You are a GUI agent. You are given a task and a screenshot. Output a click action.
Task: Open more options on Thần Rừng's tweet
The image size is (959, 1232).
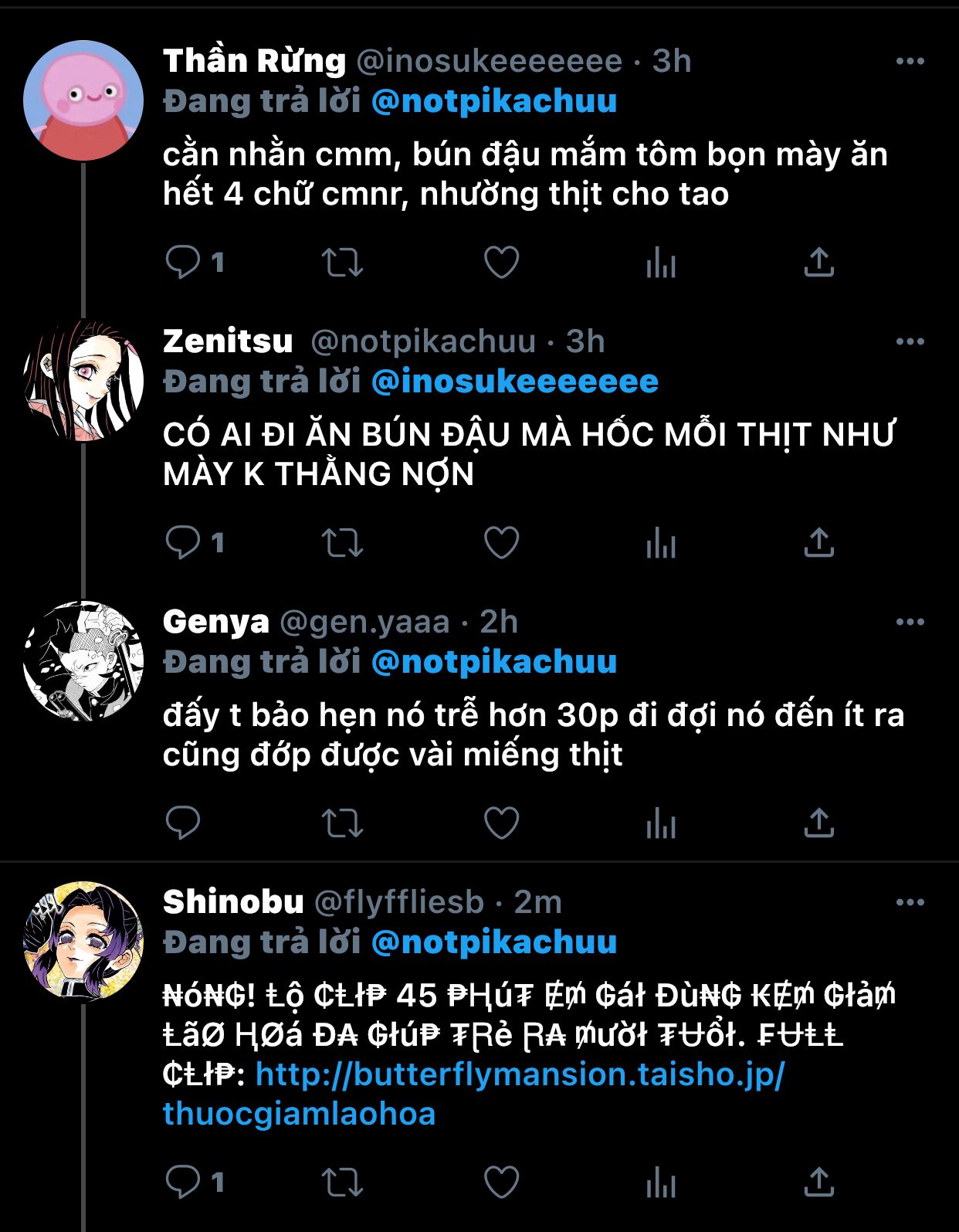pyautogui.click(x=910, y=62)
